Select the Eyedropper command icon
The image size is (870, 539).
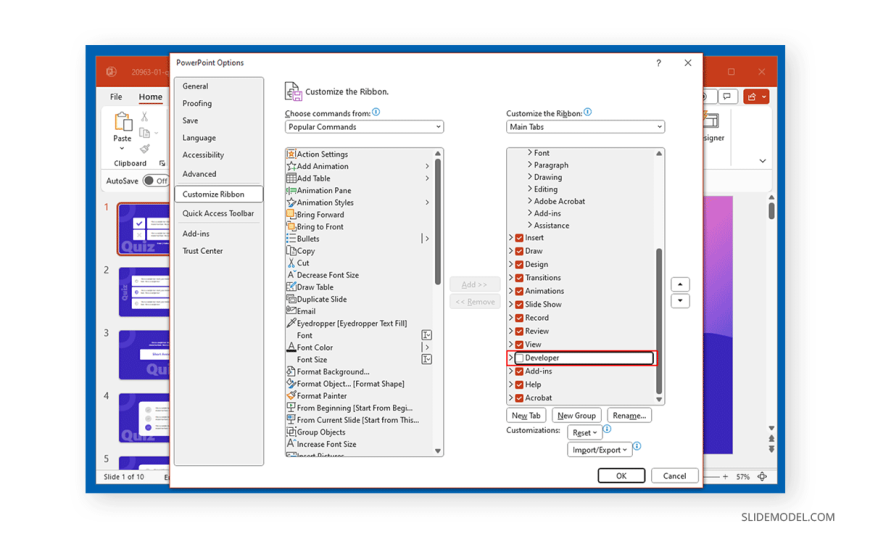coord(291,323)
